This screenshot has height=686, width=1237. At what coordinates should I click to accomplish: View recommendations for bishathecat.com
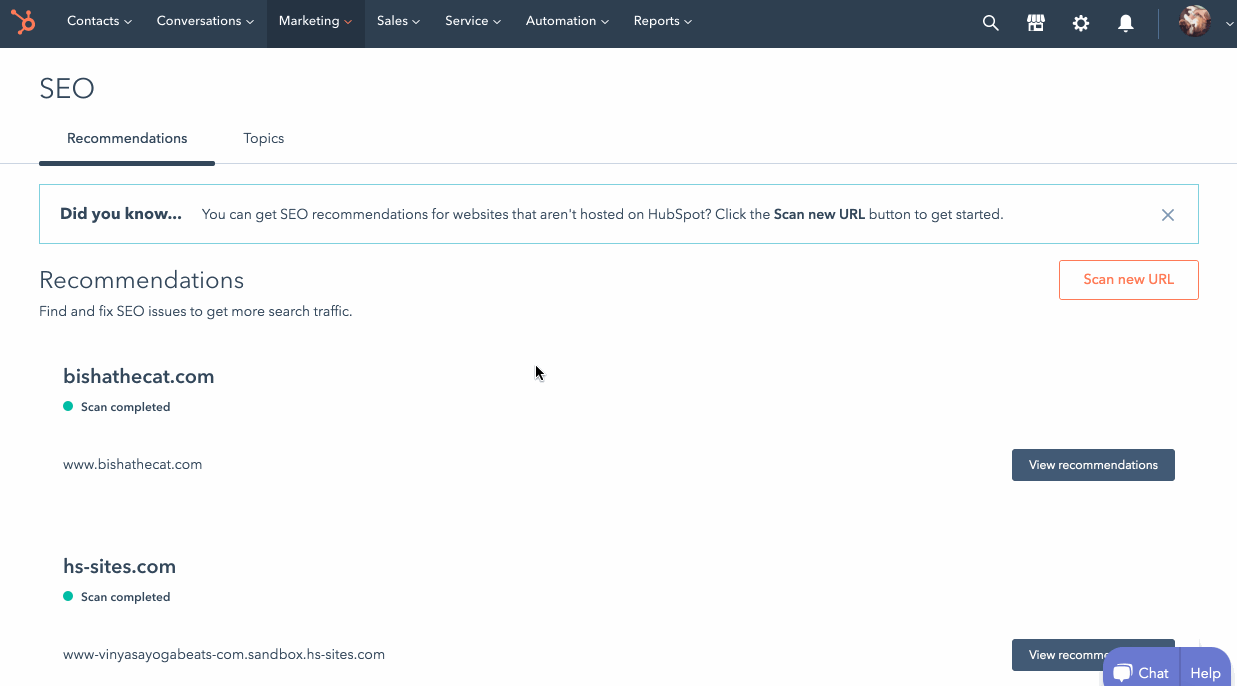point(1093,465)
